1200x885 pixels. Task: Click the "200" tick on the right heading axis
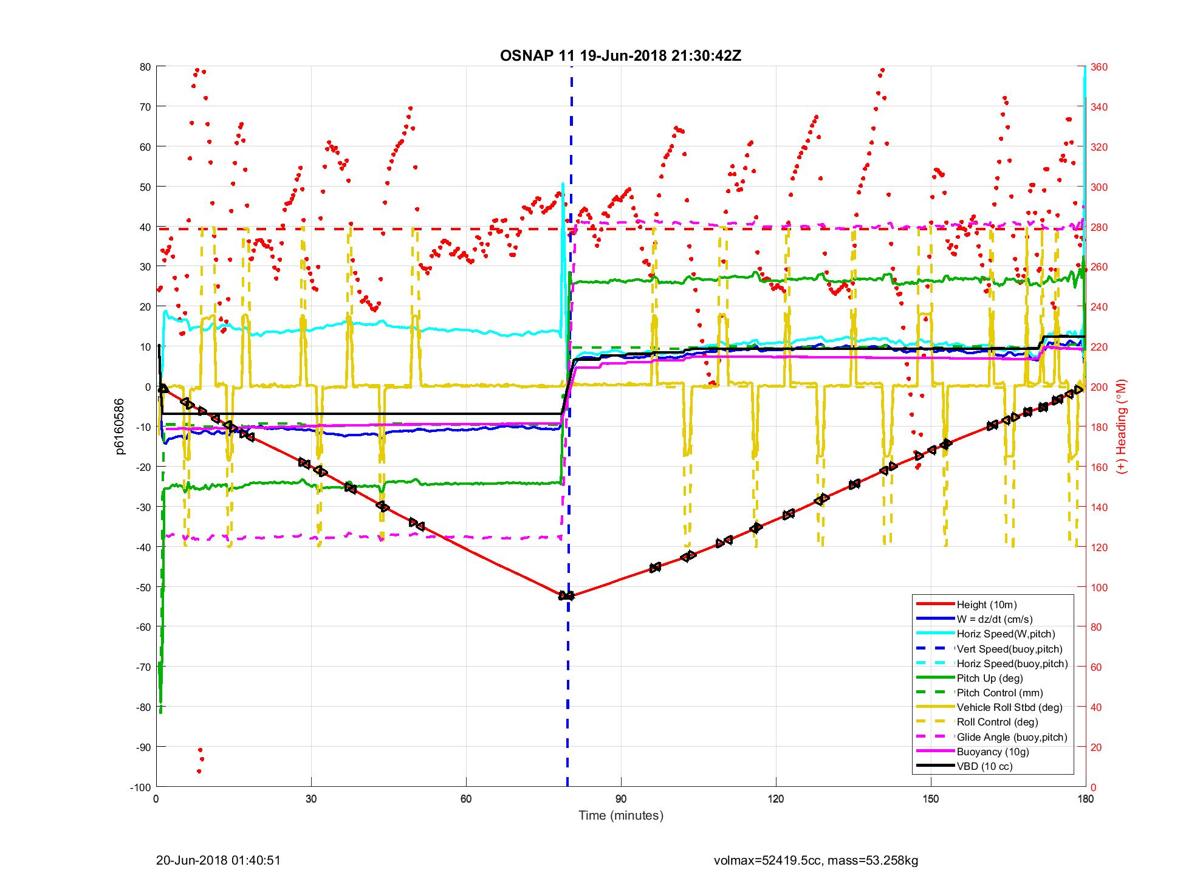pyautogui.click(x=1099, y=387)
